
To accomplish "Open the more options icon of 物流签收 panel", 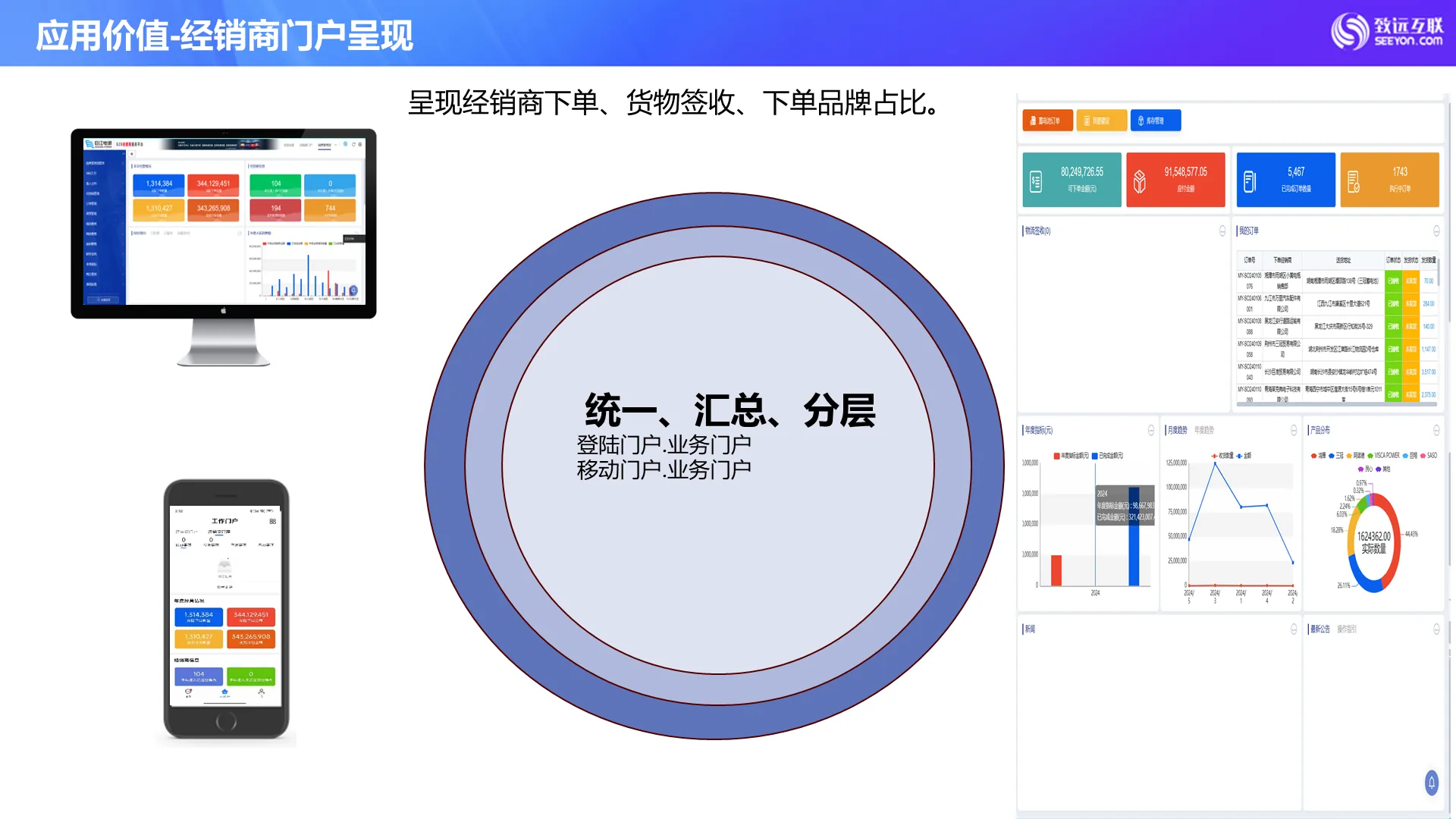I will [x=1222, y=231].
